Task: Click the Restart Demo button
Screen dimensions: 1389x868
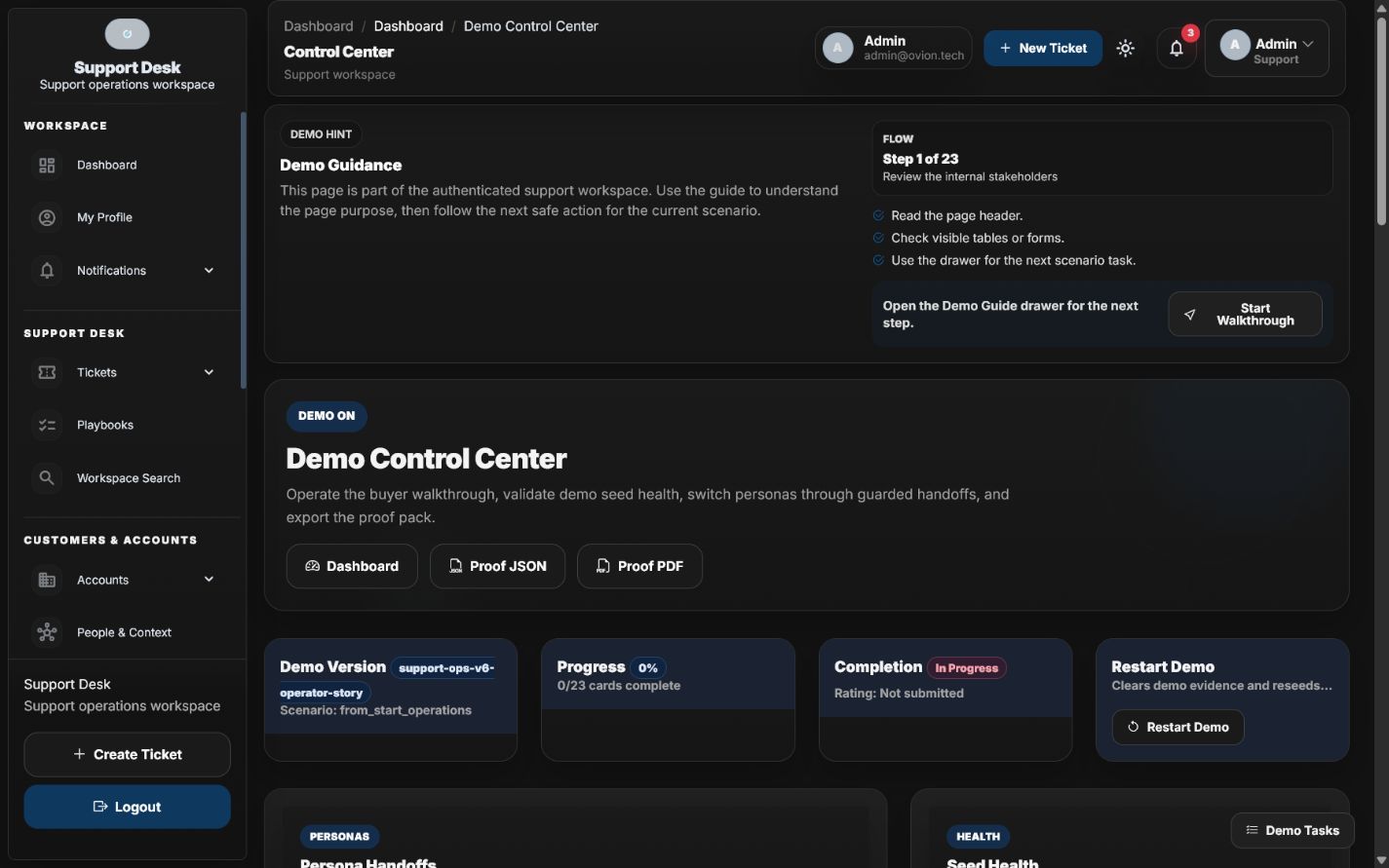Action: coord(1177,727)
